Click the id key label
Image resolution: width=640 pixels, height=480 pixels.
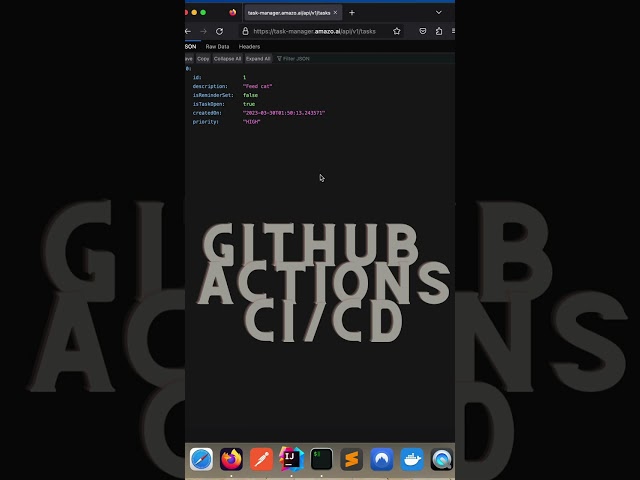tap(197, 78)
